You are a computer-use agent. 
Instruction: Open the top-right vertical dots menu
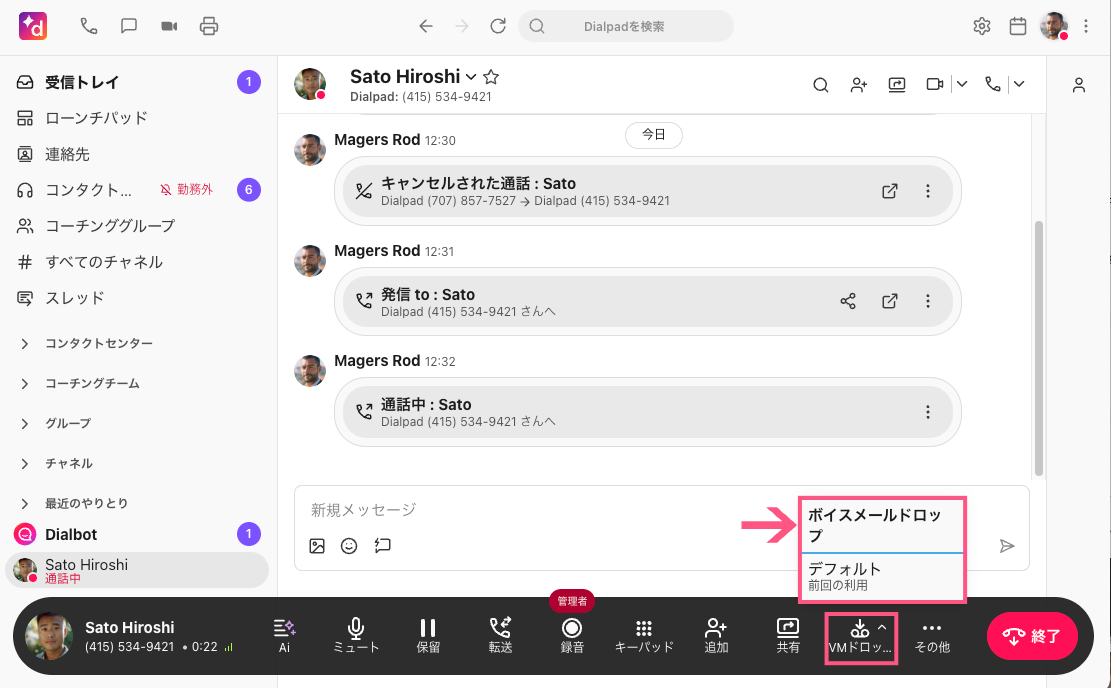1086,26
